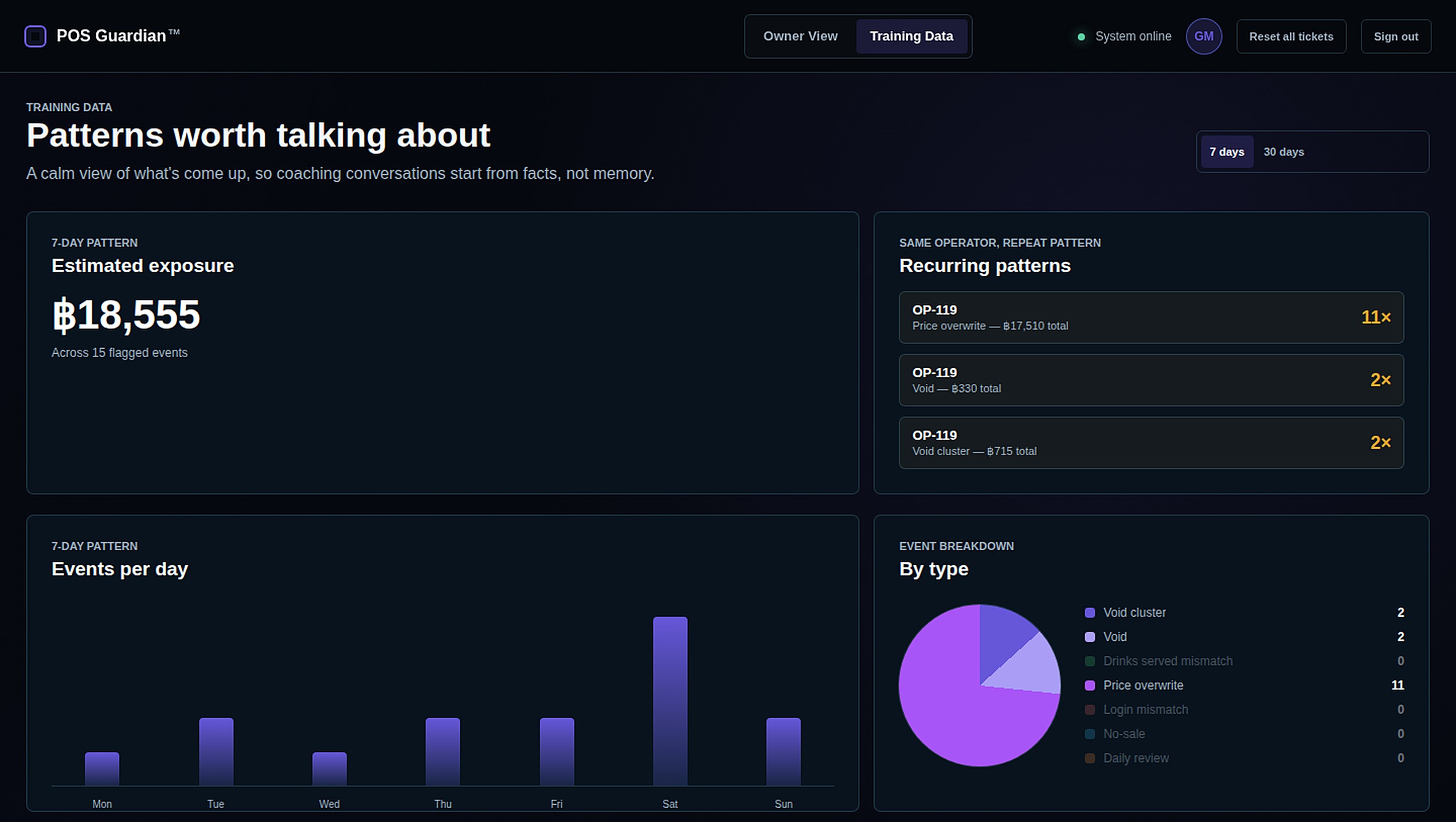Open the OP-119 Void cluster pattern row
Image resolution: width=1456 pixels, height=822 pixels.
pyautogui.click(x=1150, y=443)
